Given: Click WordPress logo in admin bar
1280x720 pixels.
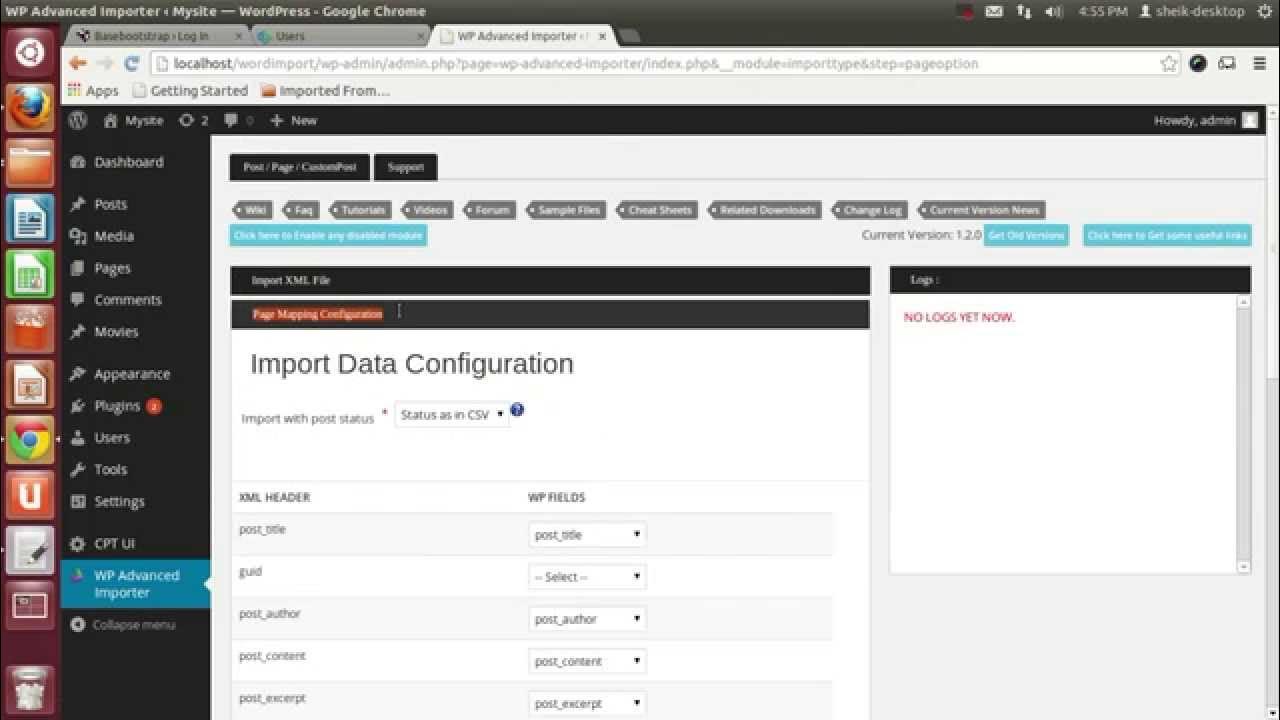Looking at the screenshot, I should [x=78, y=120].
